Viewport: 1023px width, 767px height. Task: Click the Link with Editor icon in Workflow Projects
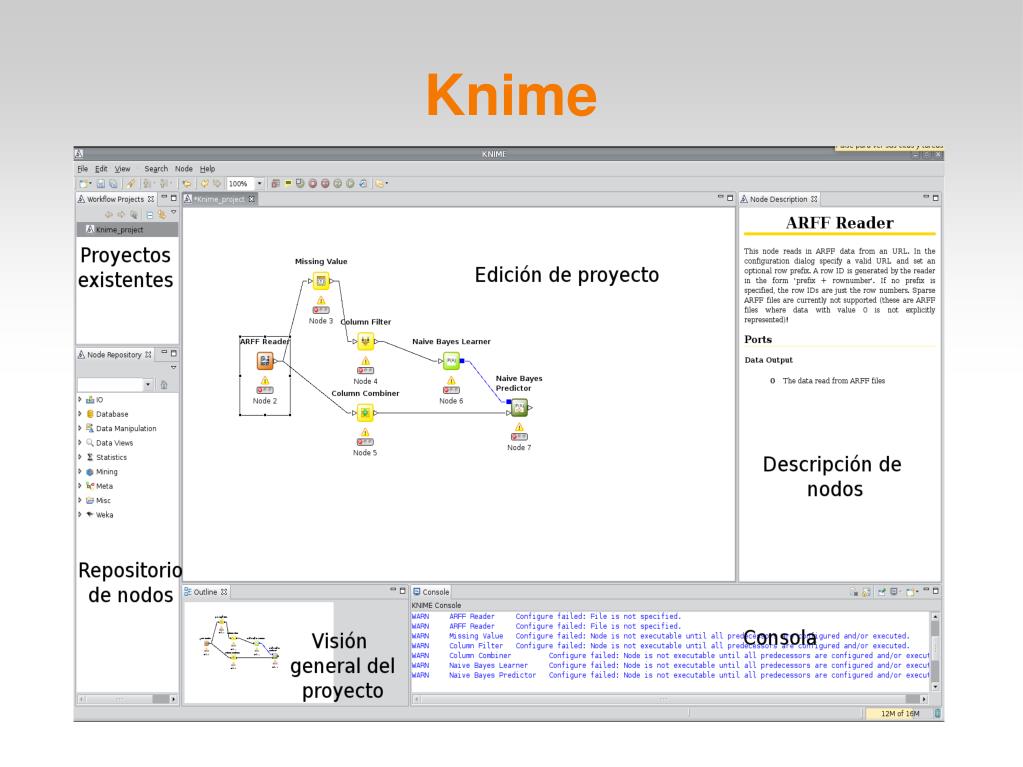(x=162, y=214)
